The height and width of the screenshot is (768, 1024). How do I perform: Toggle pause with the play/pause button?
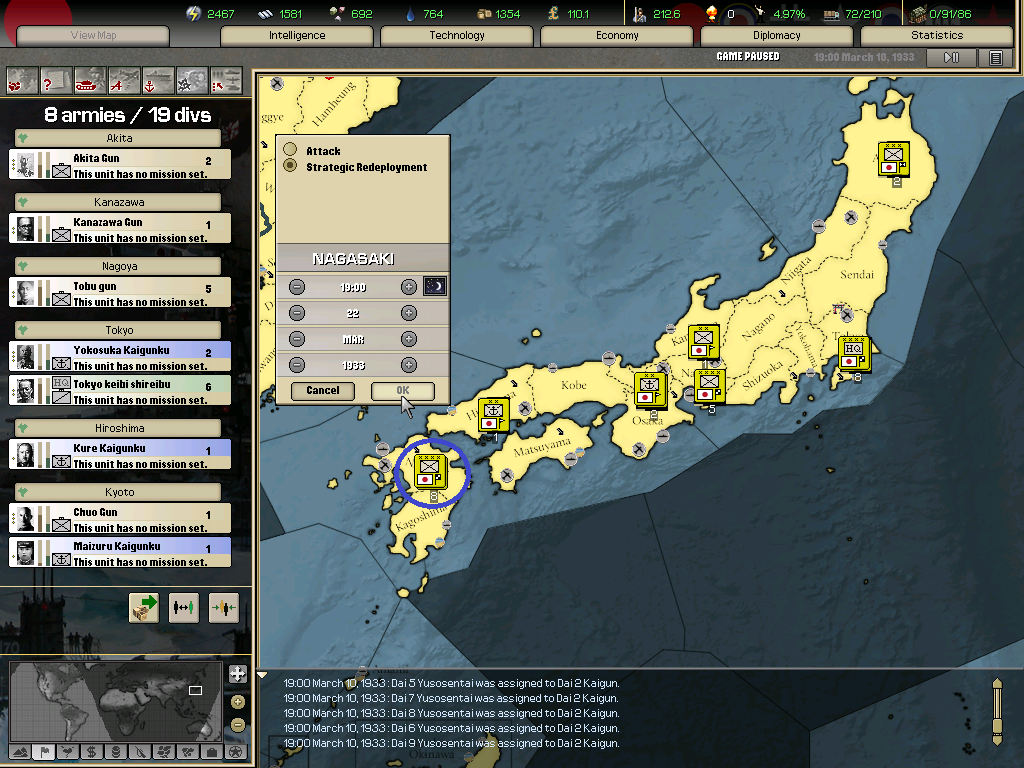point(952,57)
